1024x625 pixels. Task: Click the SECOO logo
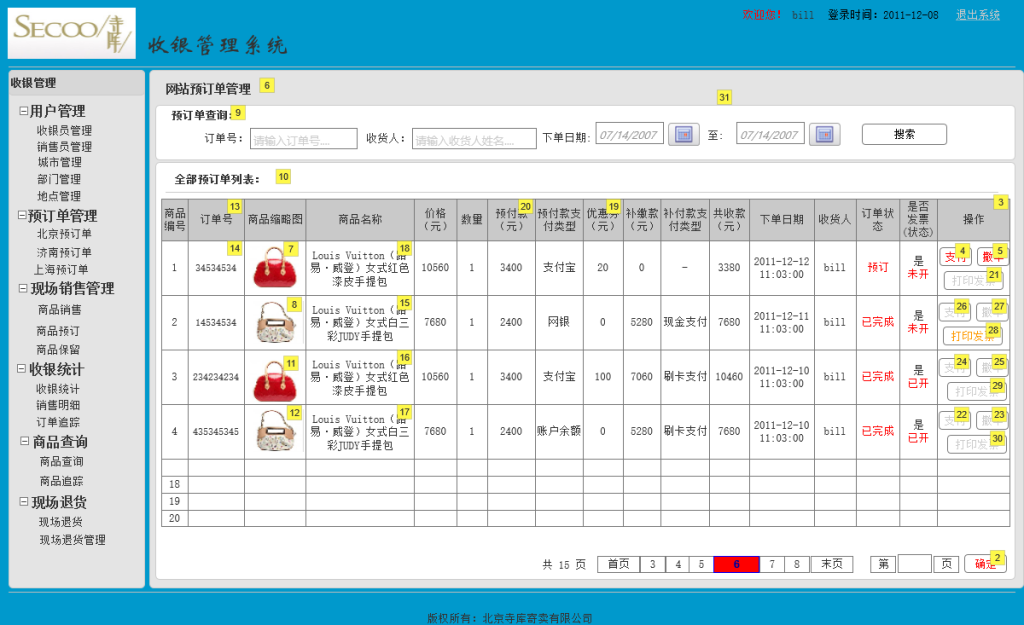(70, 33)
